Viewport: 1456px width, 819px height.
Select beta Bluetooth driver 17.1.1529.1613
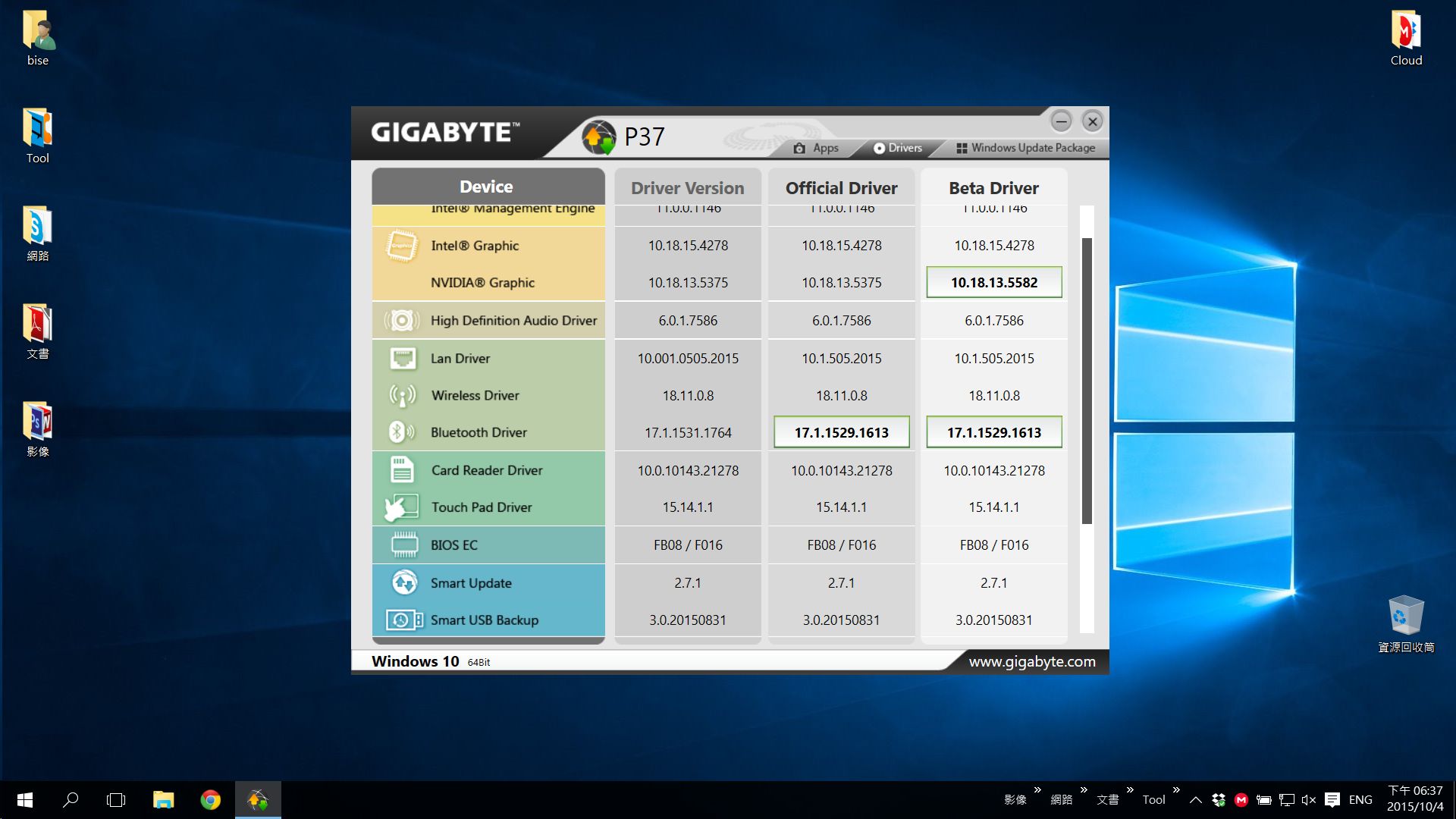(x=993, y=432)
